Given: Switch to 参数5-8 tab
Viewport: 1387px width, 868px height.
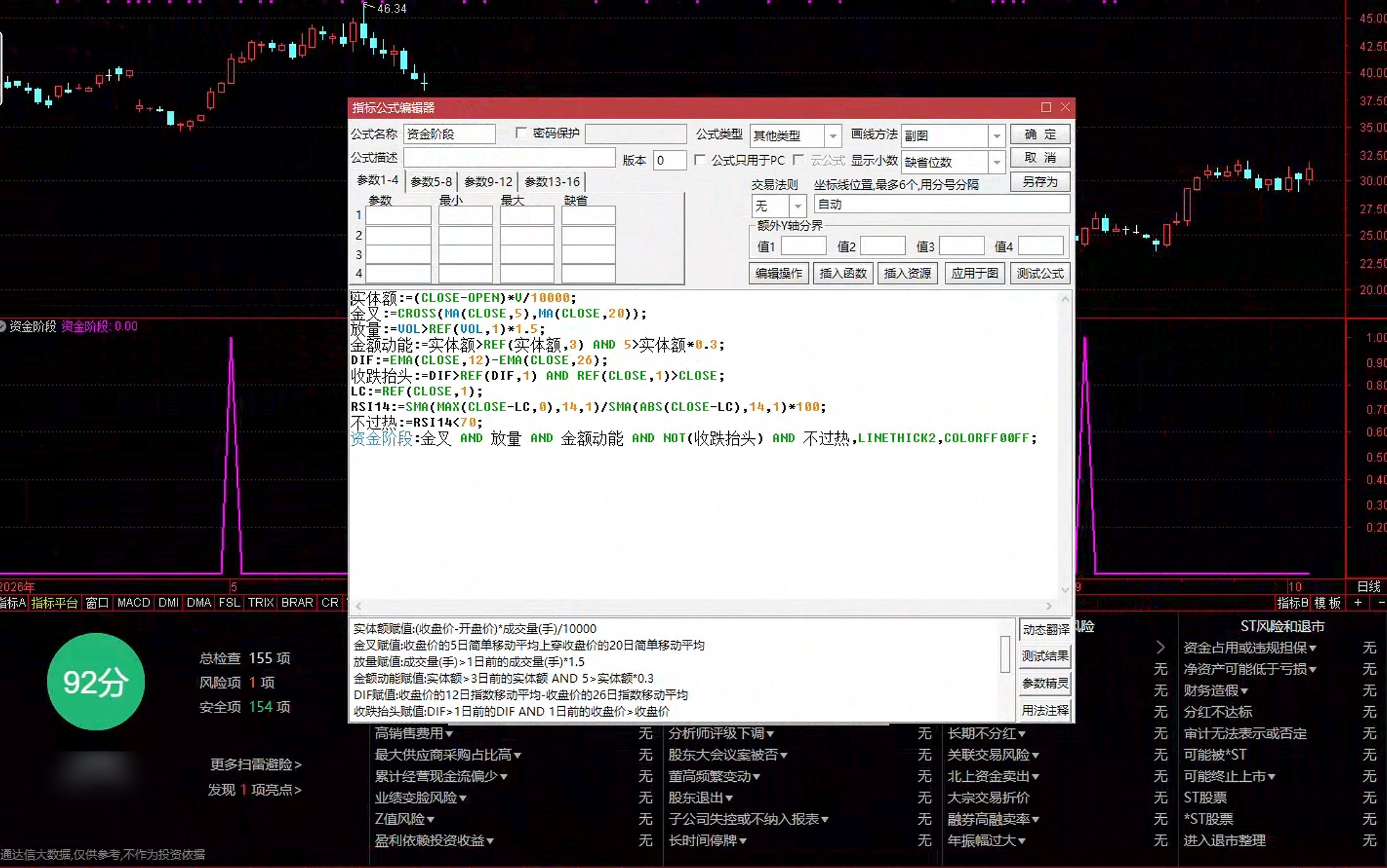Looking at the screenshot, I should (431, 182).
